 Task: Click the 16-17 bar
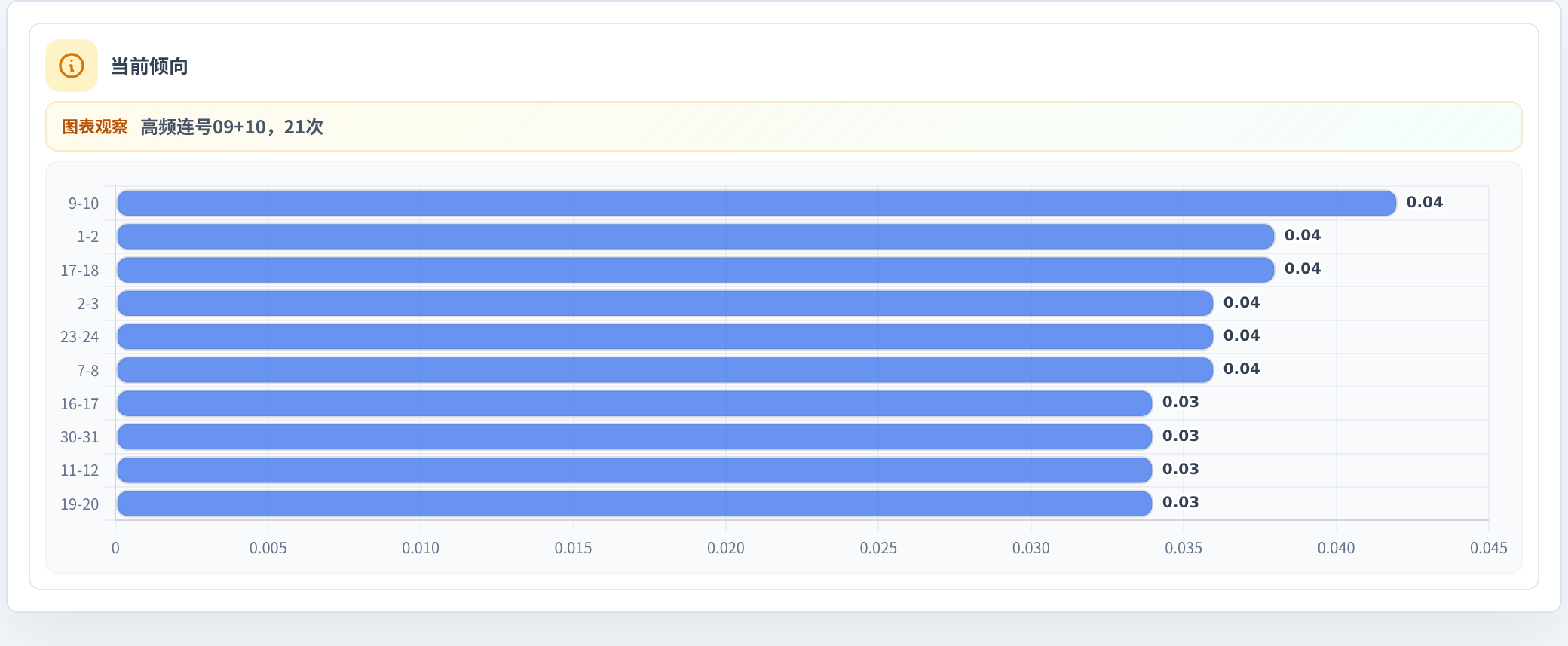pos(635,403)
